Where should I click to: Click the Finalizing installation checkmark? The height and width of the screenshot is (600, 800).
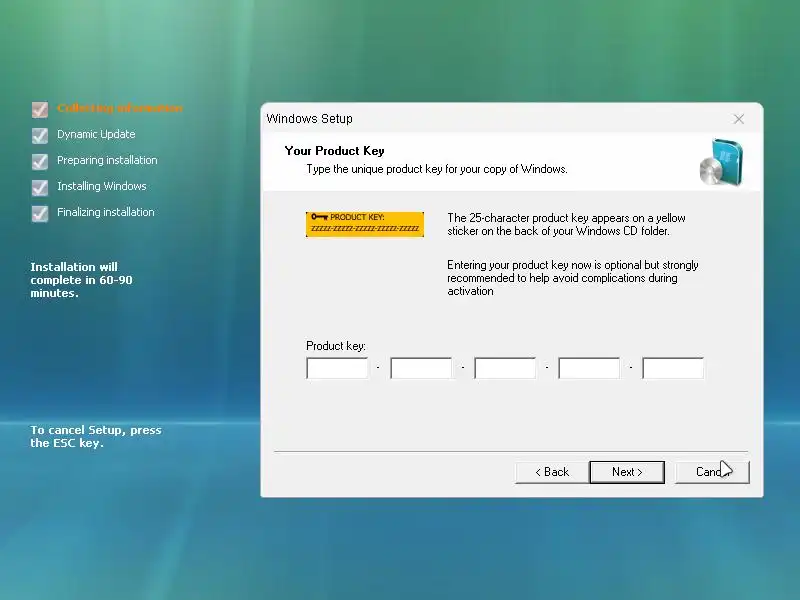[x=40, y=213]
